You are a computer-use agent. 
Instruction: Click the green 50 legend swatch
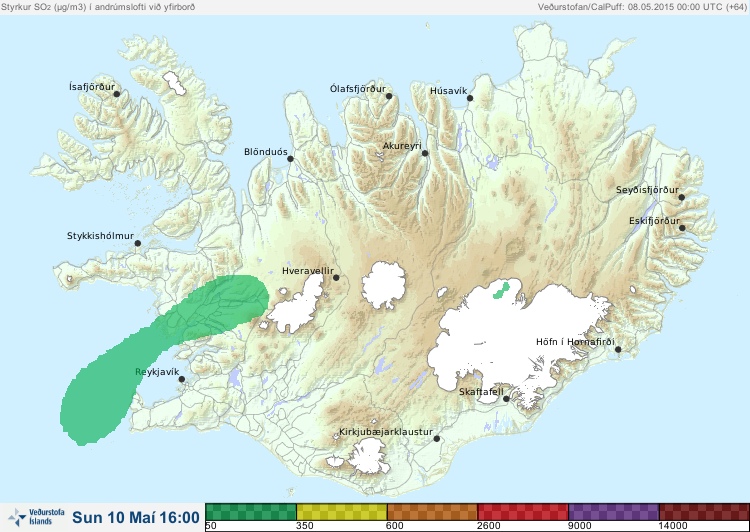pos(251,511)
